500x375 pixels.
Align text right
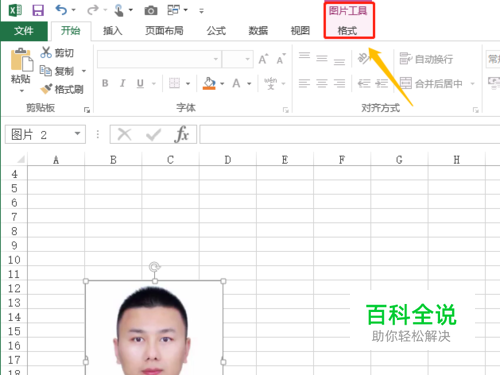coord(339,83)
